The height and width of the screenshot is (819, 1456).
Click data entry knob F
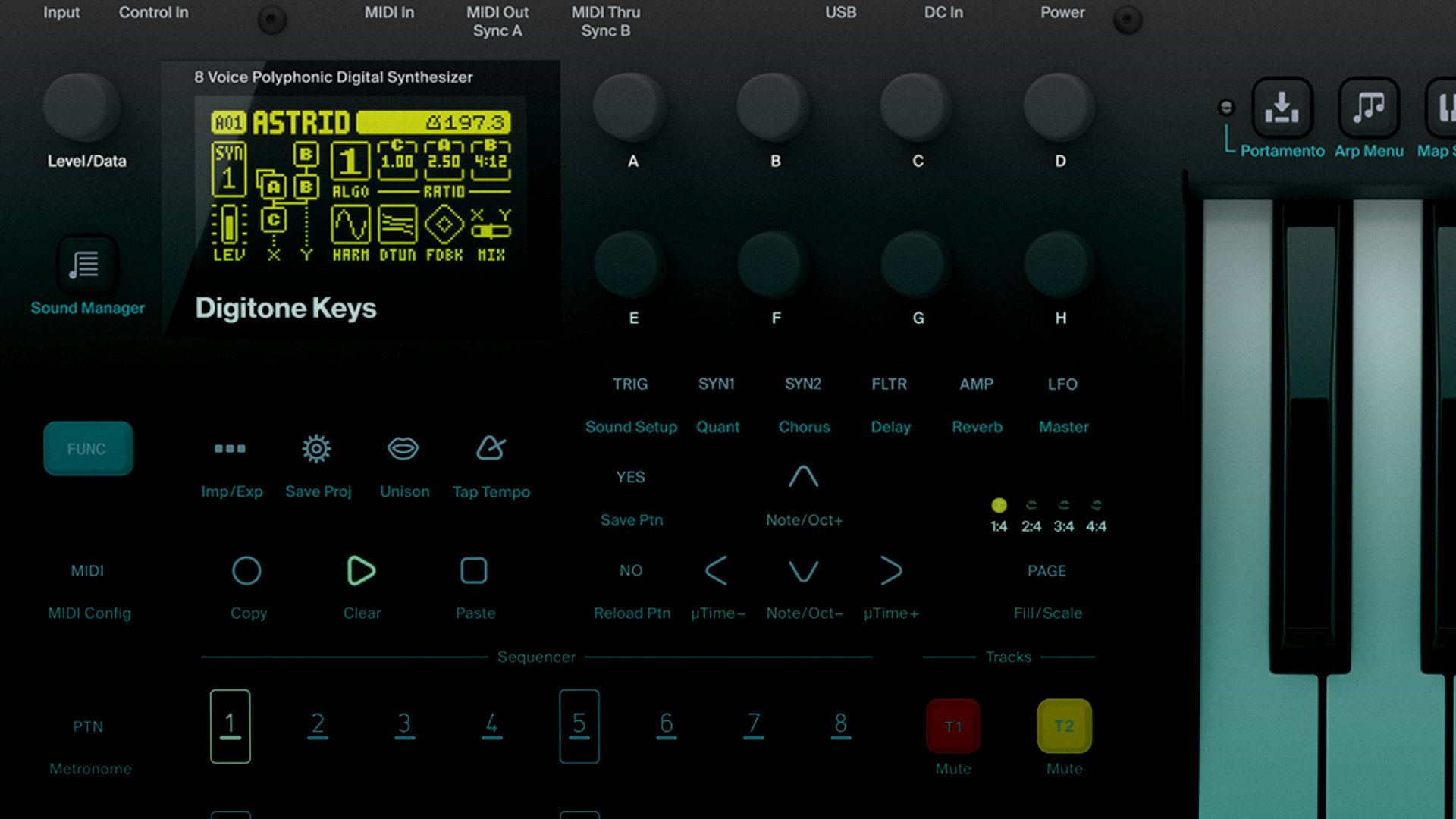click(x=773, y=265)
